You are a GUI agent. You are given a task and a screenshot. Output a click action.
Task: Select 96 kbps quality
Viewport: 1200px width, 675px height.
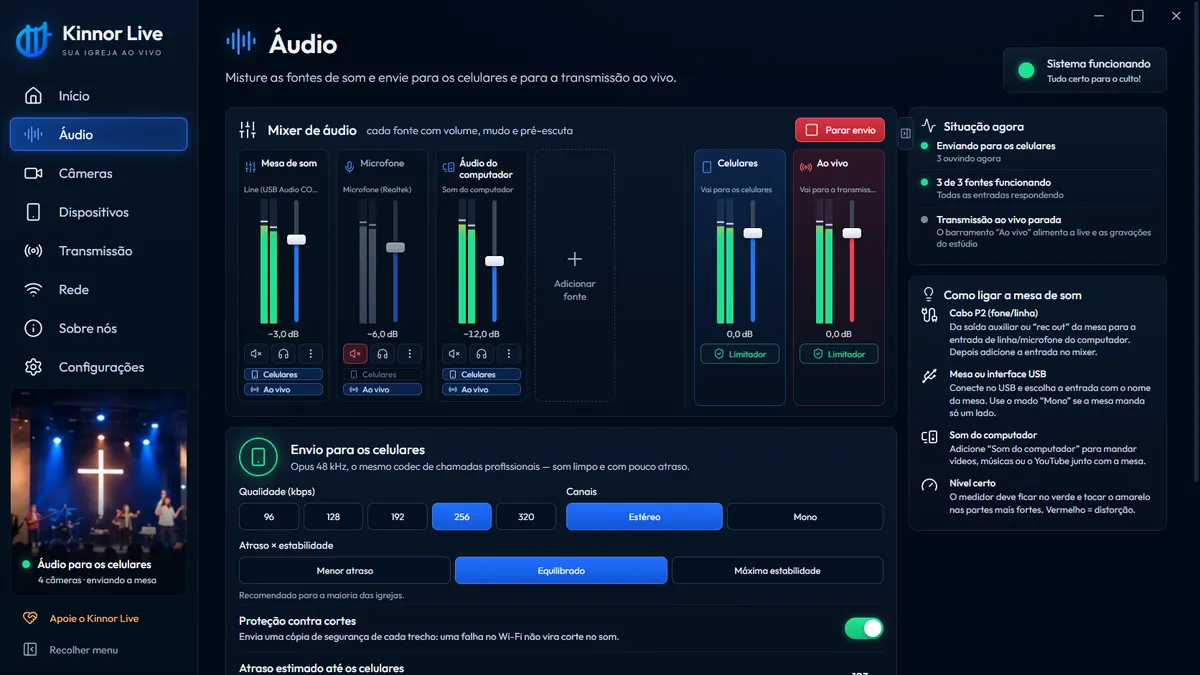coord(269,516)
